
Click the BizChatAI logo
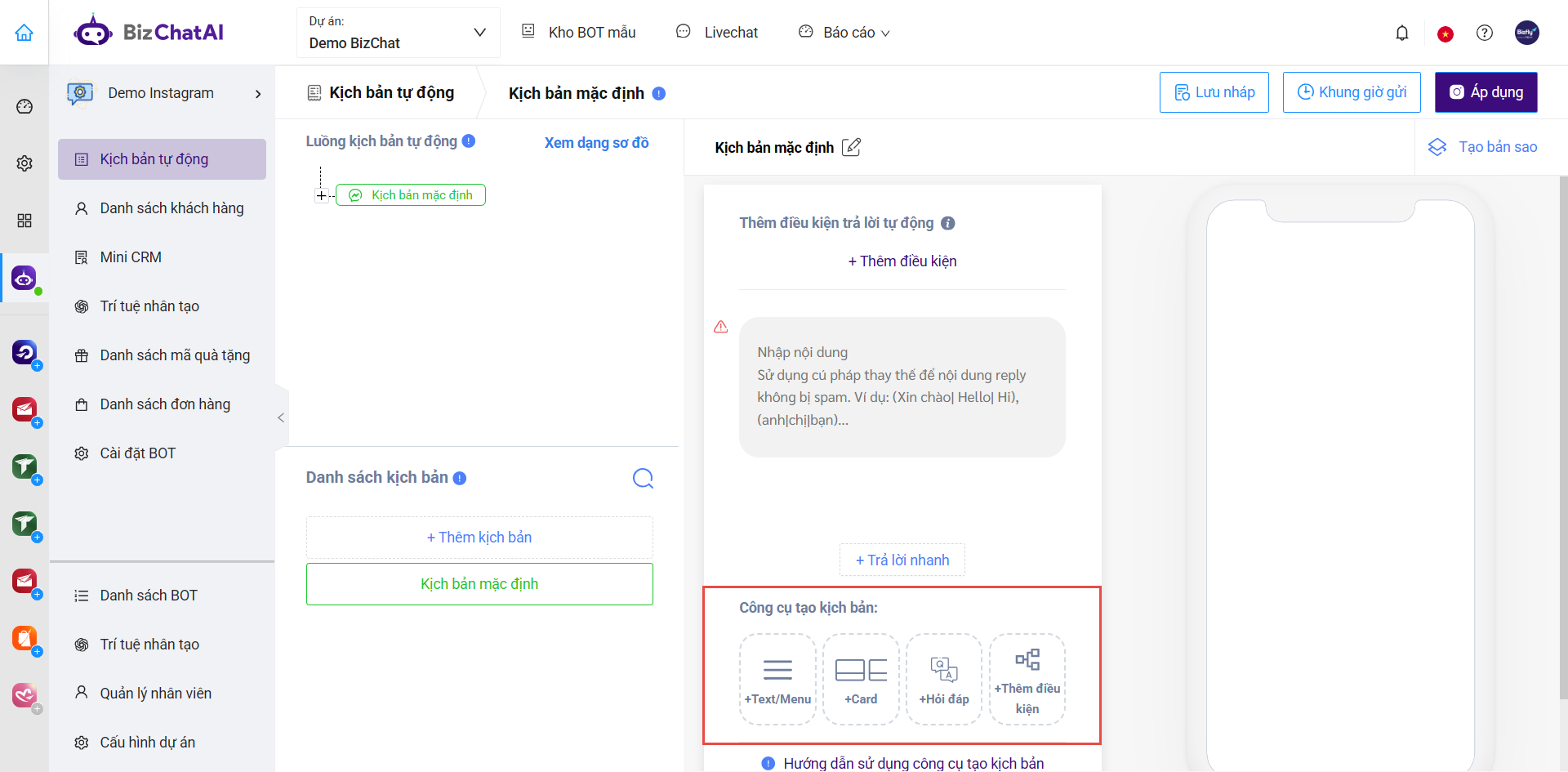pos(149,33)
